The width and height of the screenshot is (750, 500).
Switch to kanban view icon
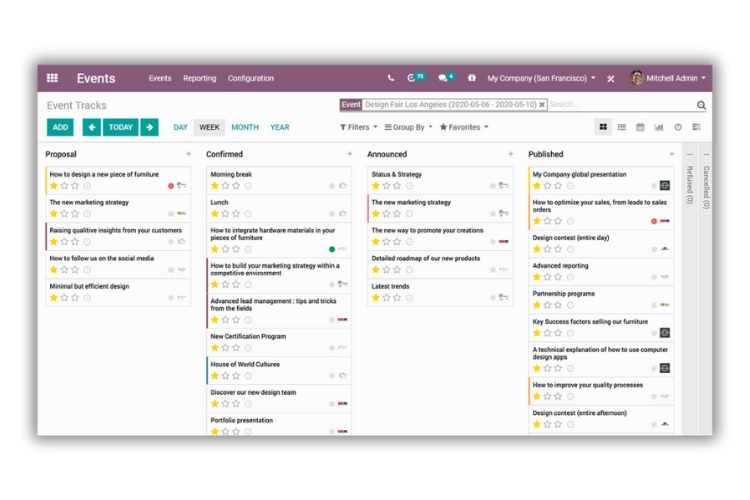pyautogui.click(x=603, y=127)
